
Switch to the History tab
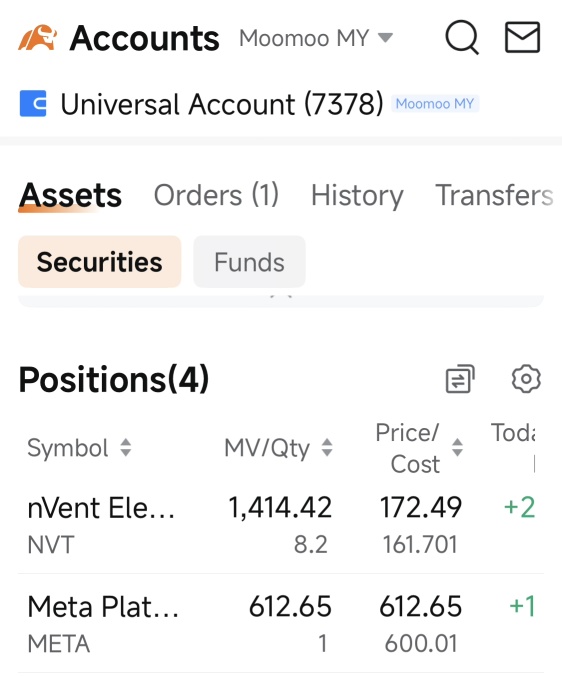tap(357, 195)
